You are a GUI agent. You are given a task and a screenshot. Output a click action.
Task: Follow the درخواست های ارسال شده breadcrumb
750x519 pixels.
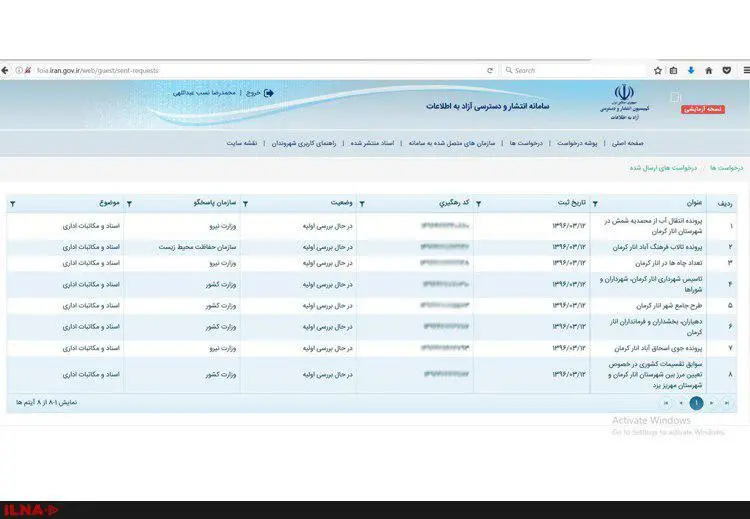click(663, 168)
